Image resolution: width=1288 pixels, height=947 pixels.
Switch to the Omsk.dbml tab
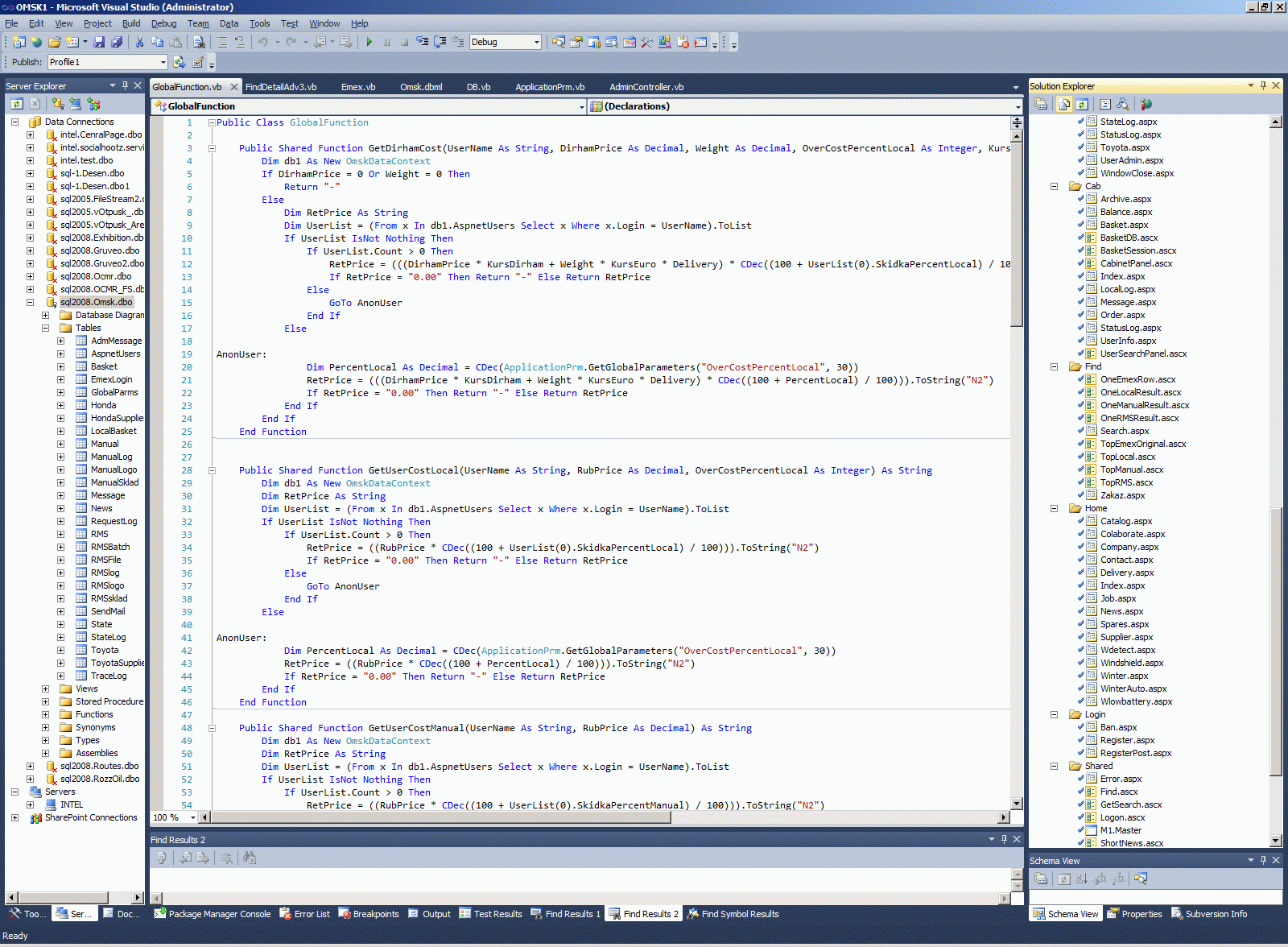pyautogui.click(x=421, y=87)
